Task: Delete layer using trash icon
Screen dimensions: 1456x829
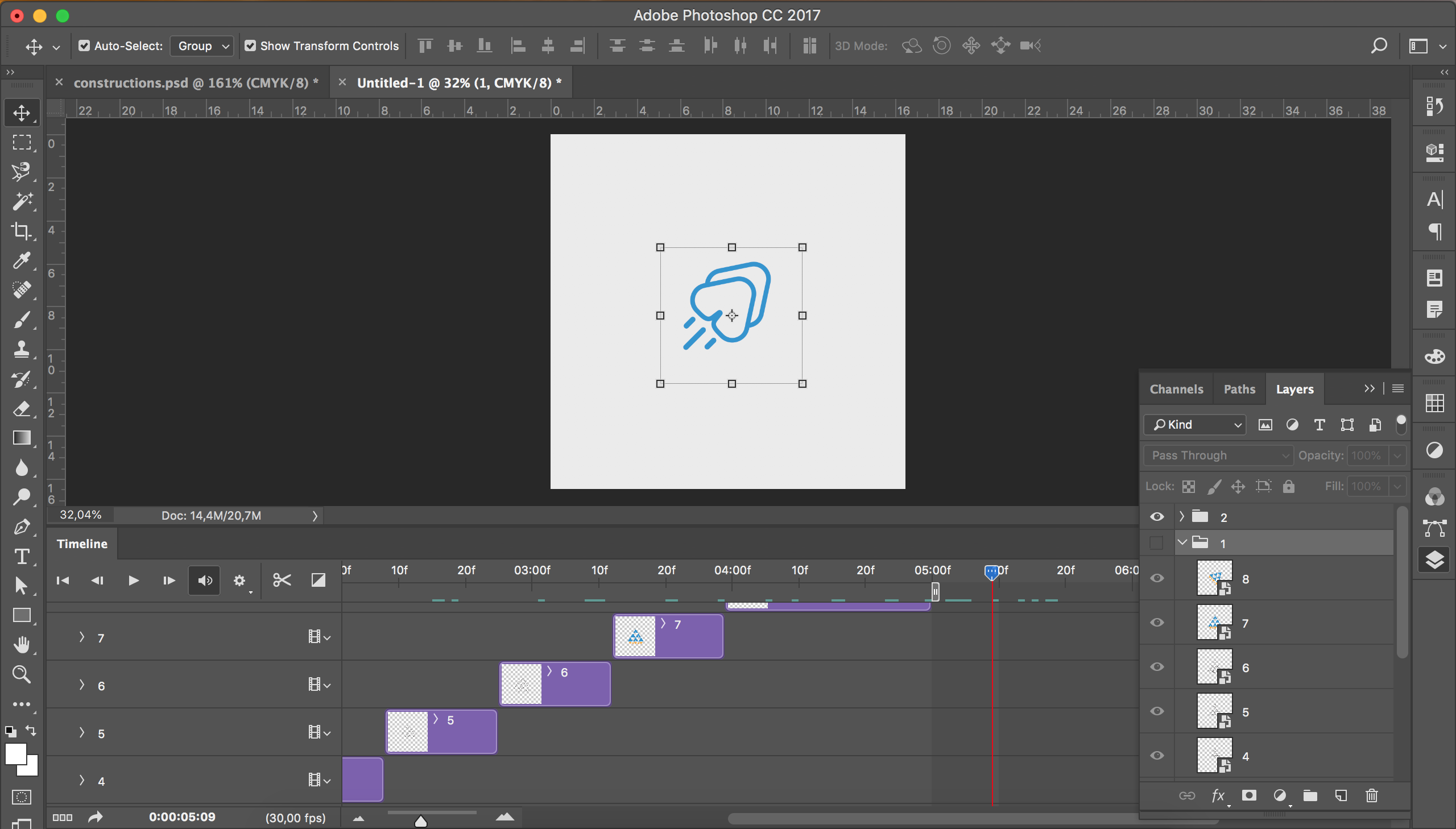Action: (x=1371, y=795)
